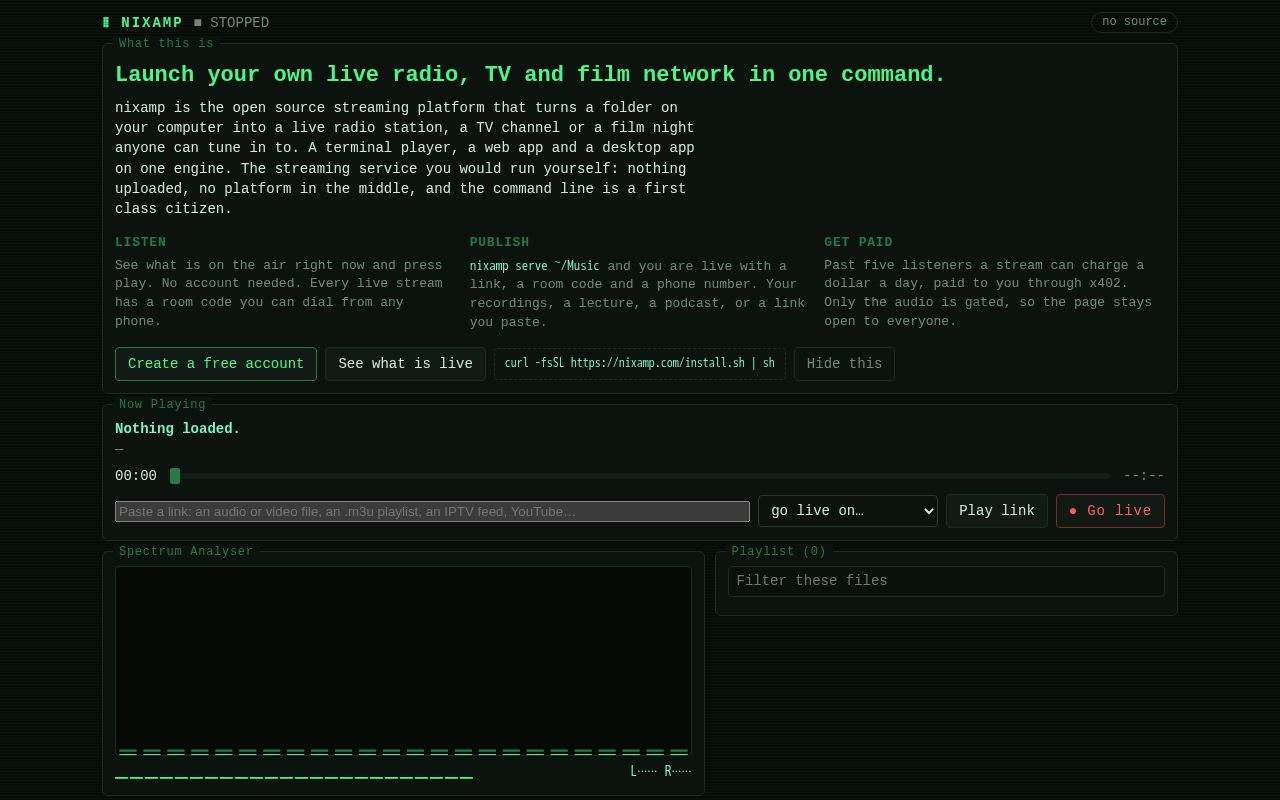
Task: Click the L channel level meter
Action: click(643, 771)
